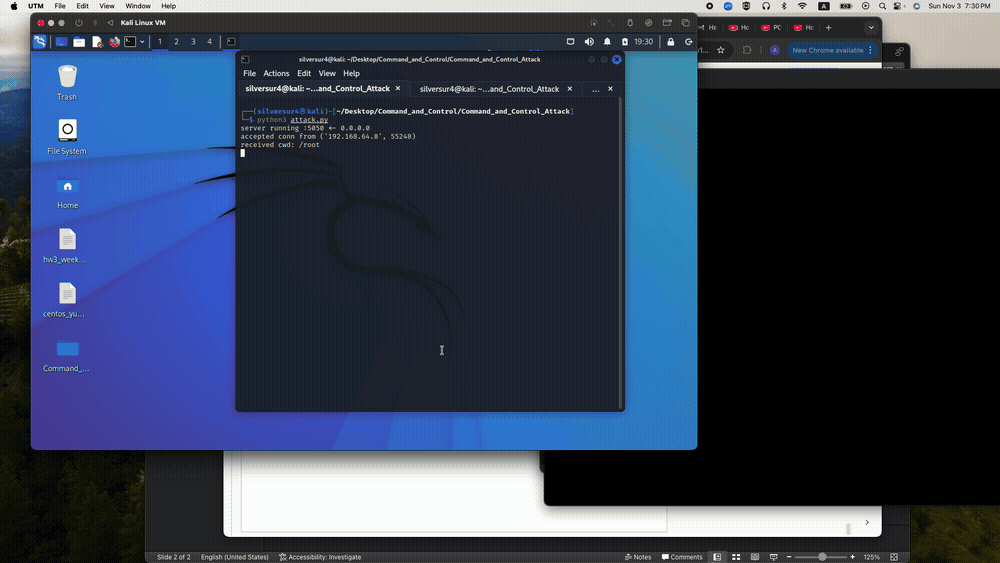Close the second terminal tab
The width and height of the screenshot is (1000, 563).
pyautogui.click(x=570, y=89)
